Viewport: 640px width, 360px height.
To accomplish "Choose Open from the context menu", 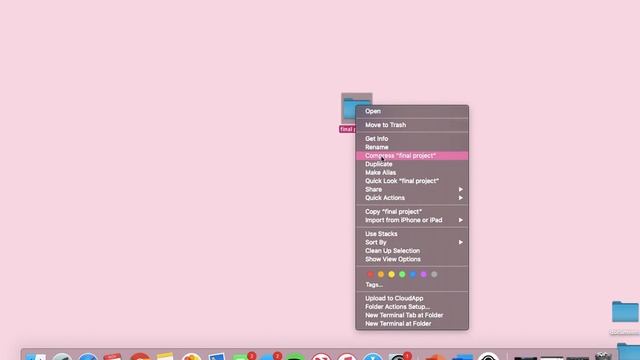I will pos(412,111).
